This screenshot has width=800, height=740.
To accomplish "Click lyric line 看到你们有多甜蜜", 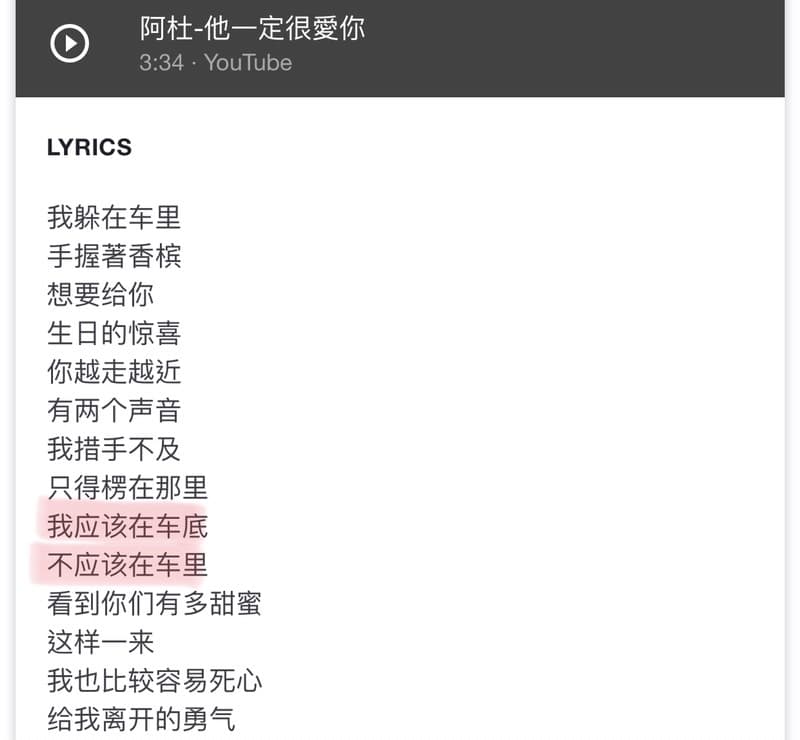I will [155, 603].
